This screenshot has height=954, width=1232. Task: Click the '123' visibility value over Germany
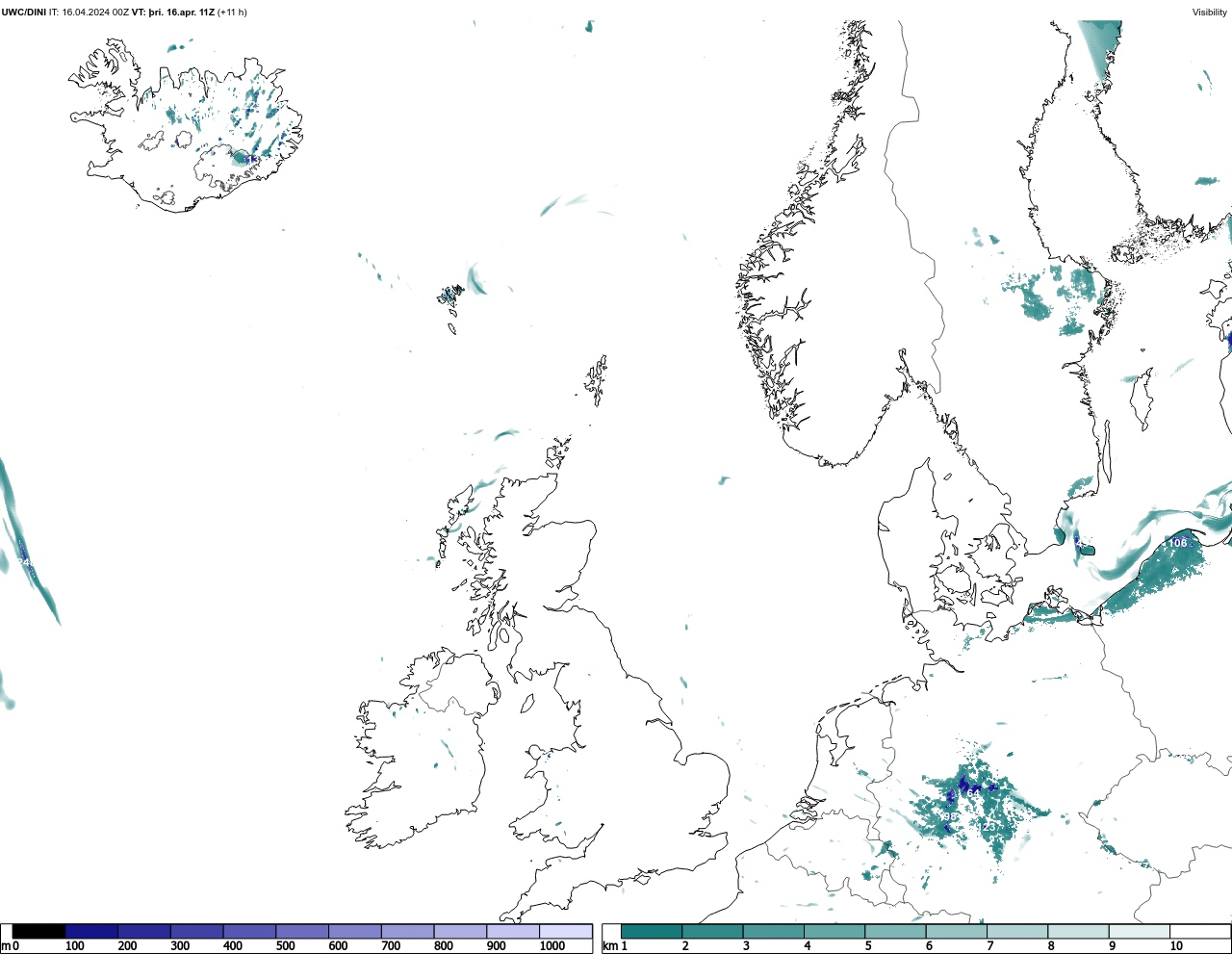pyautogui.click(x=987, y=827)
